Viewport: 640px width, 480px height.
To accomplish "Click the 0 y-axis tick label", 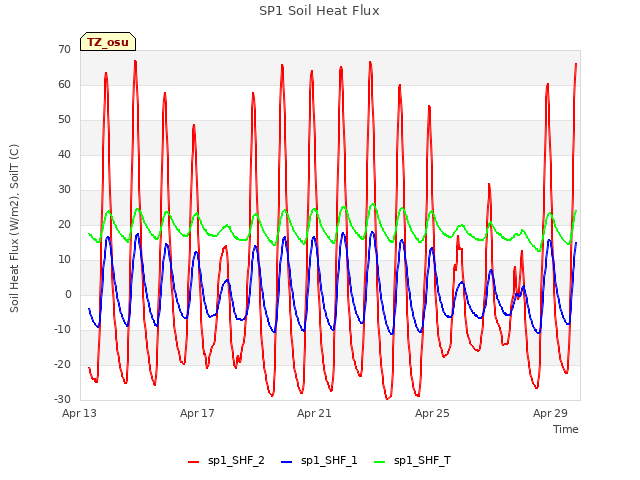I will pos(68,295).
